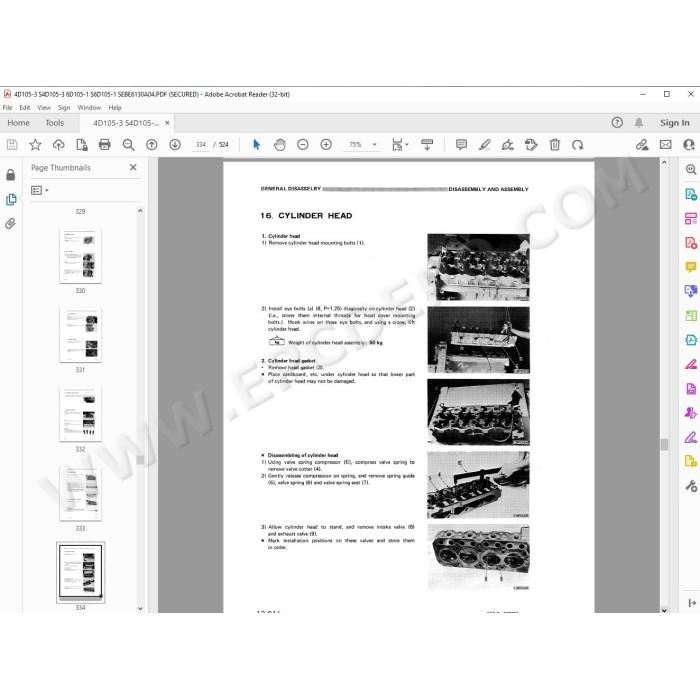Image resolution: width=700 pixels, height=700 pixels.
Task: Open the Sign menu
Action: [x=64, y=108]
